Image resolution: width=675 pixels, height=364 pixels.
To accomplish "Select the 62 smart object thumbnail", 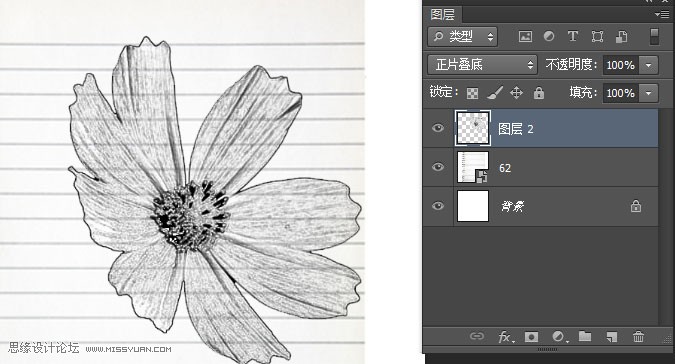I will [x=473, y=167].
